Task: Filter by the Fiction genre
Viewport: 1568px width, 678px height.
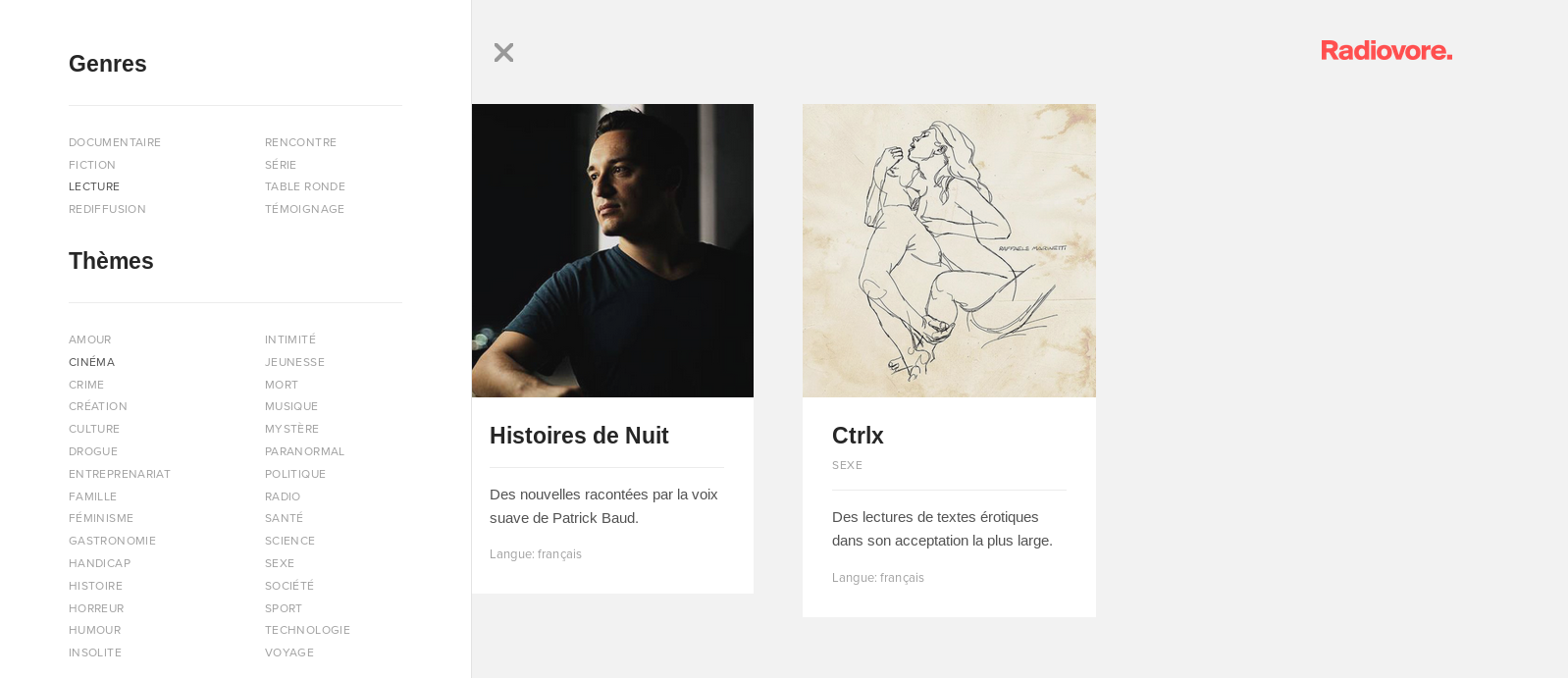Action: (92, 165)
